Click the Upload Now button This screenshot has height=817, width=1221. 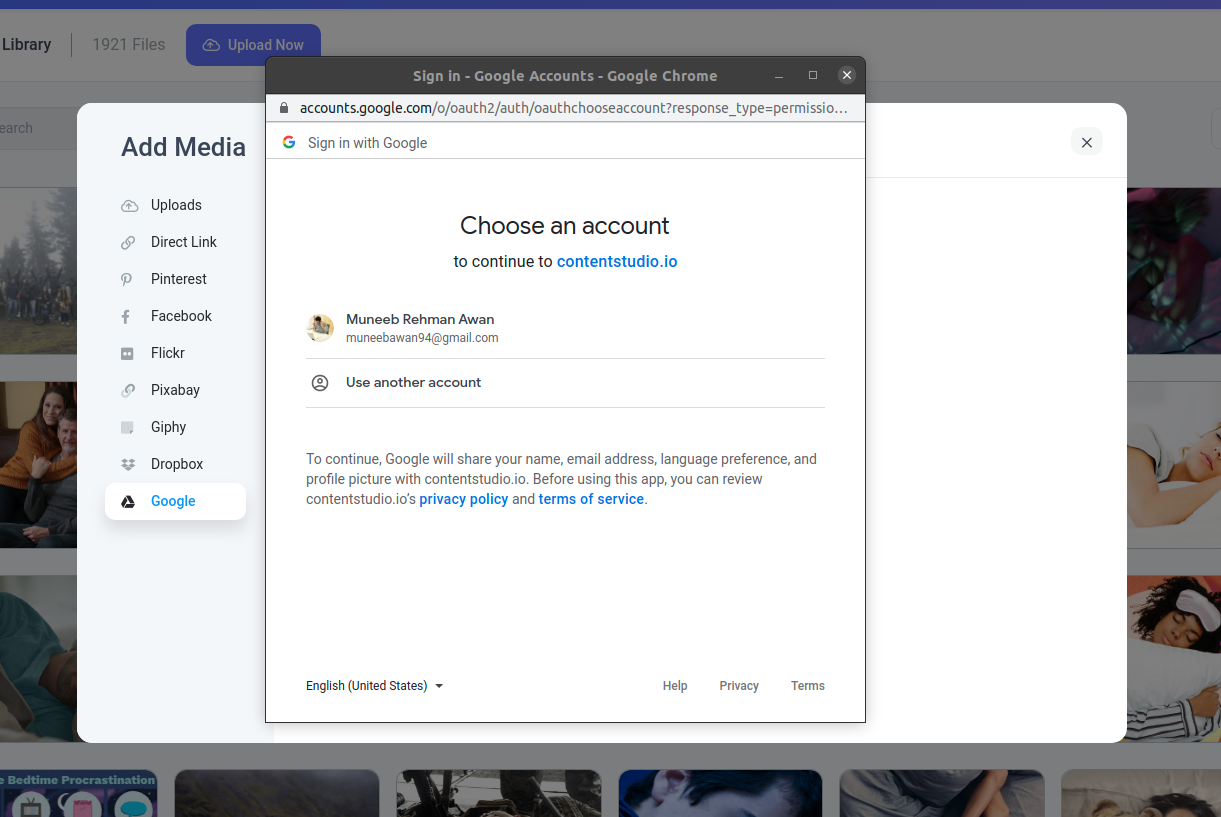pyautogui.click(x=253, y=45)
